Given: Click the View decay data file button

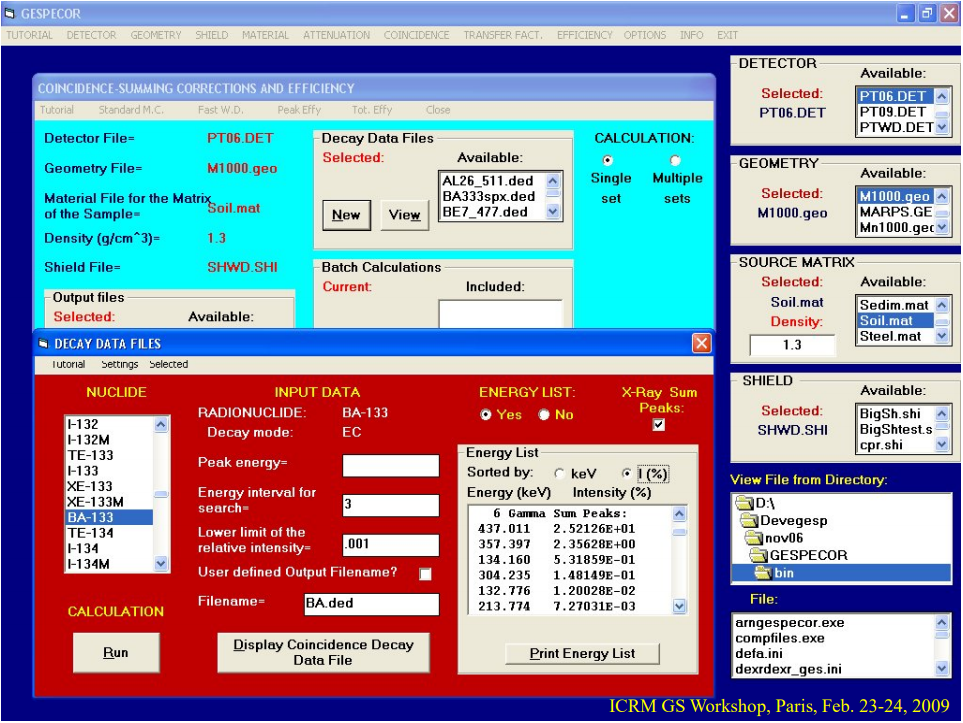Looking at the screenshot, I should 404,215.
